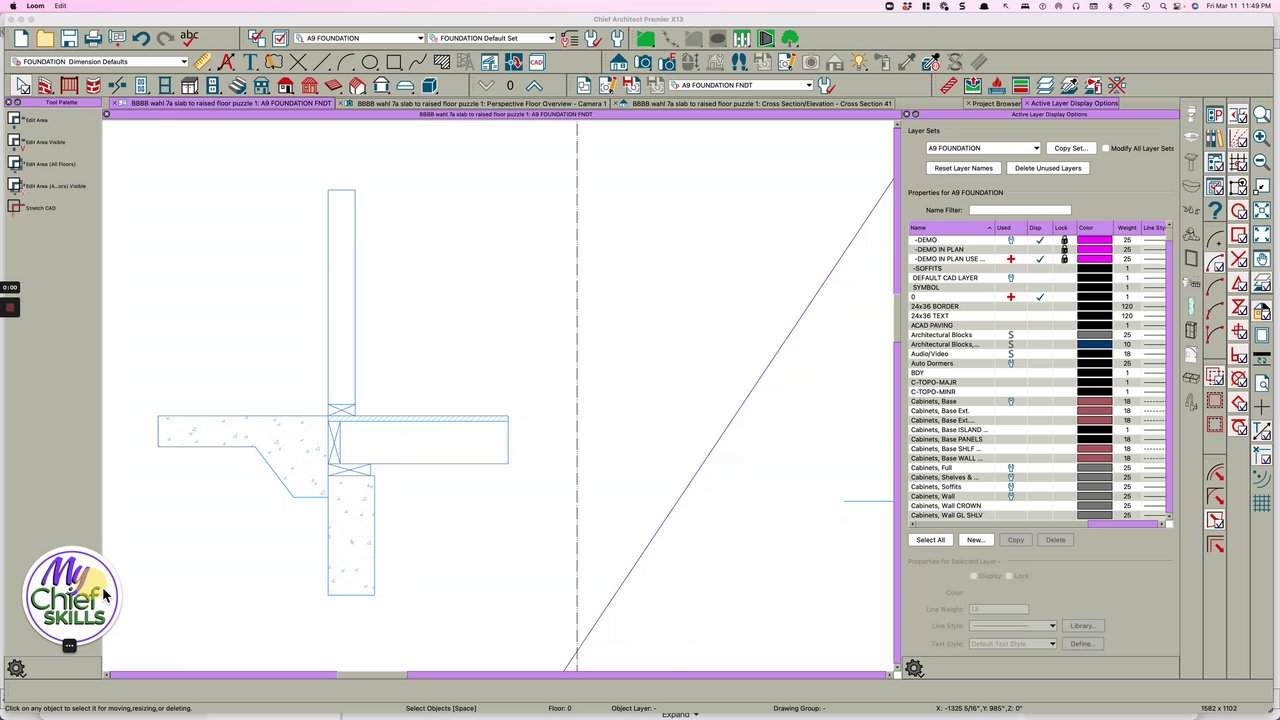Viewport: 1280px width, 720px height.
Task: Click the Undo arrow in the toolbar
Action: coord(141,39)
